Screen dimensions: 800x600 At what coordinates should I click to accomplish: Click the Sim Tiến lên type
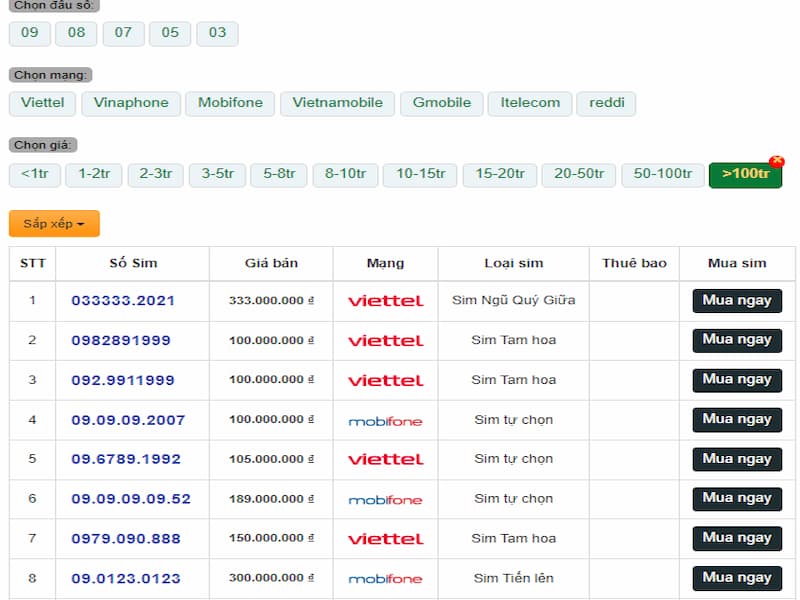tap(514, 578)
